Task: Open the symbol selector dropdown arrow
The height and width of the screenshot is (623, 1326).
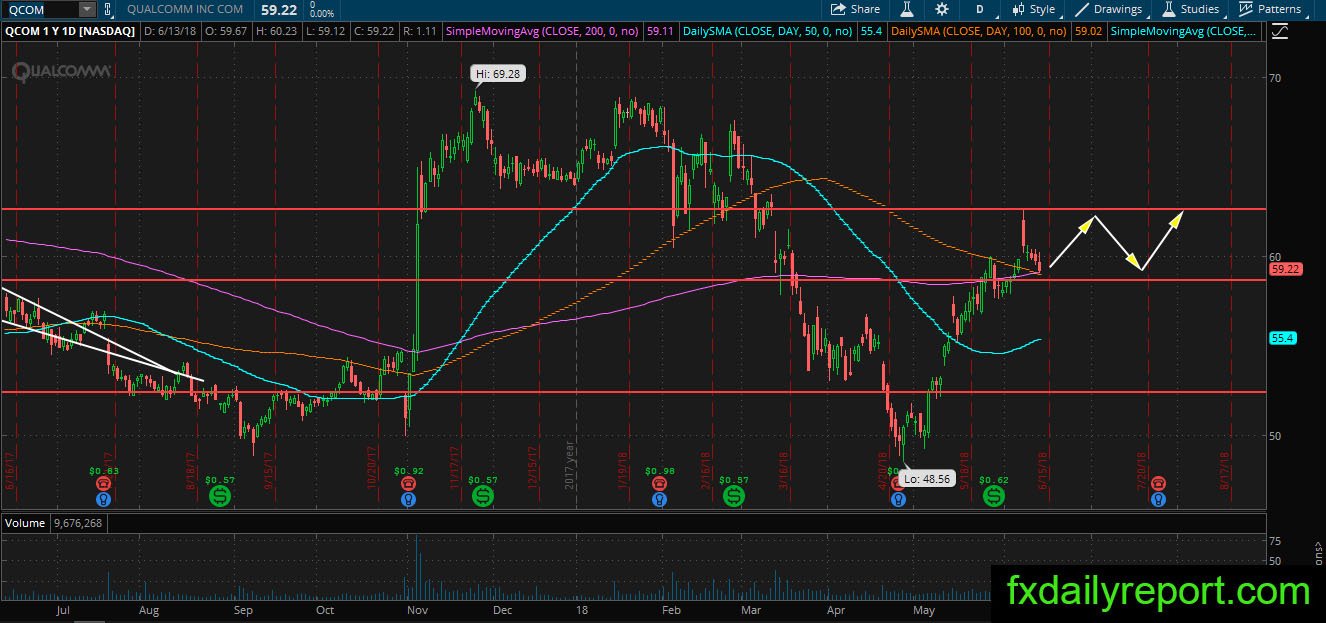Action: (x=86, y=9)
